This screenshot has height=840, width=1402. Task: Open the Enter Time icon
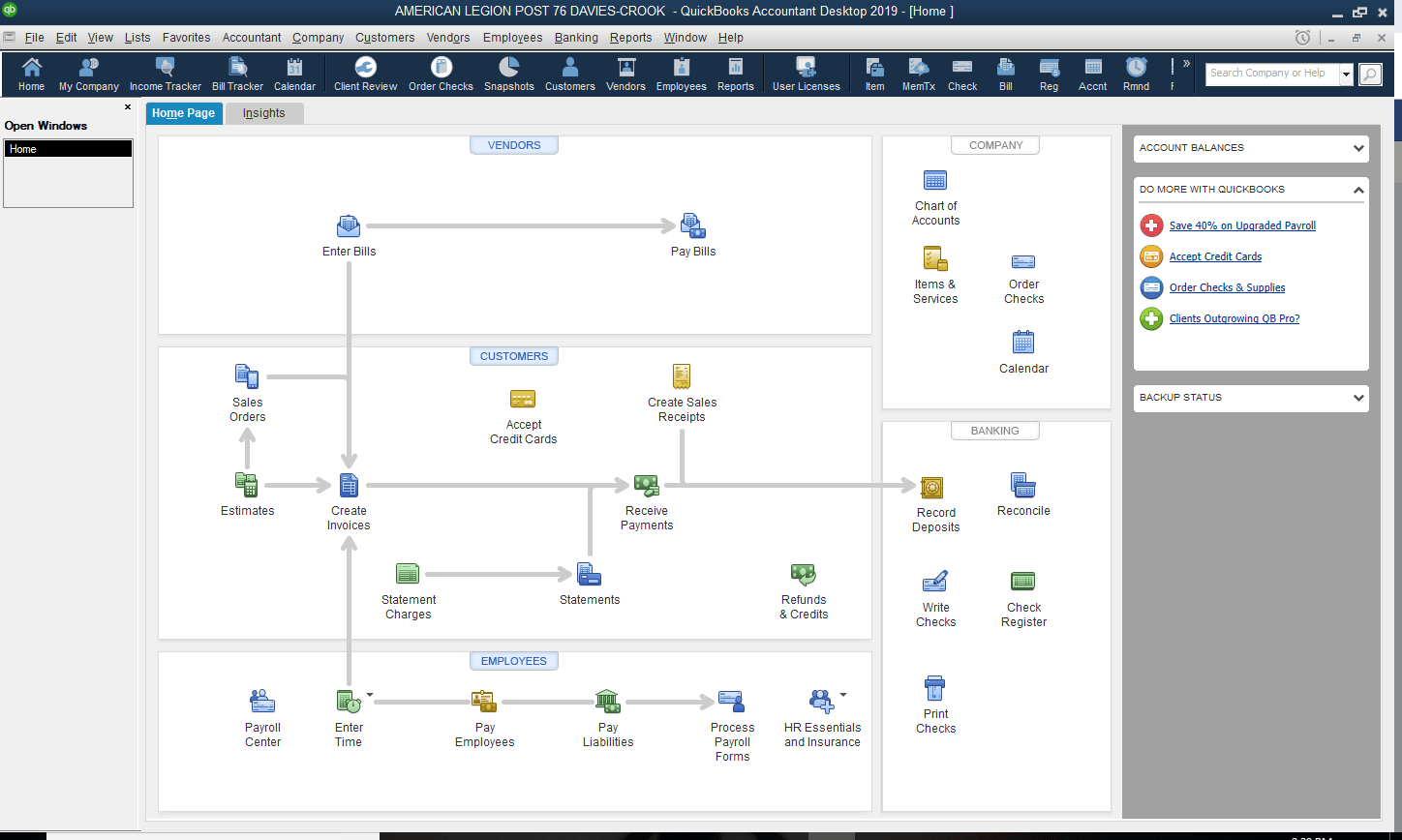(x=348, y=702)
